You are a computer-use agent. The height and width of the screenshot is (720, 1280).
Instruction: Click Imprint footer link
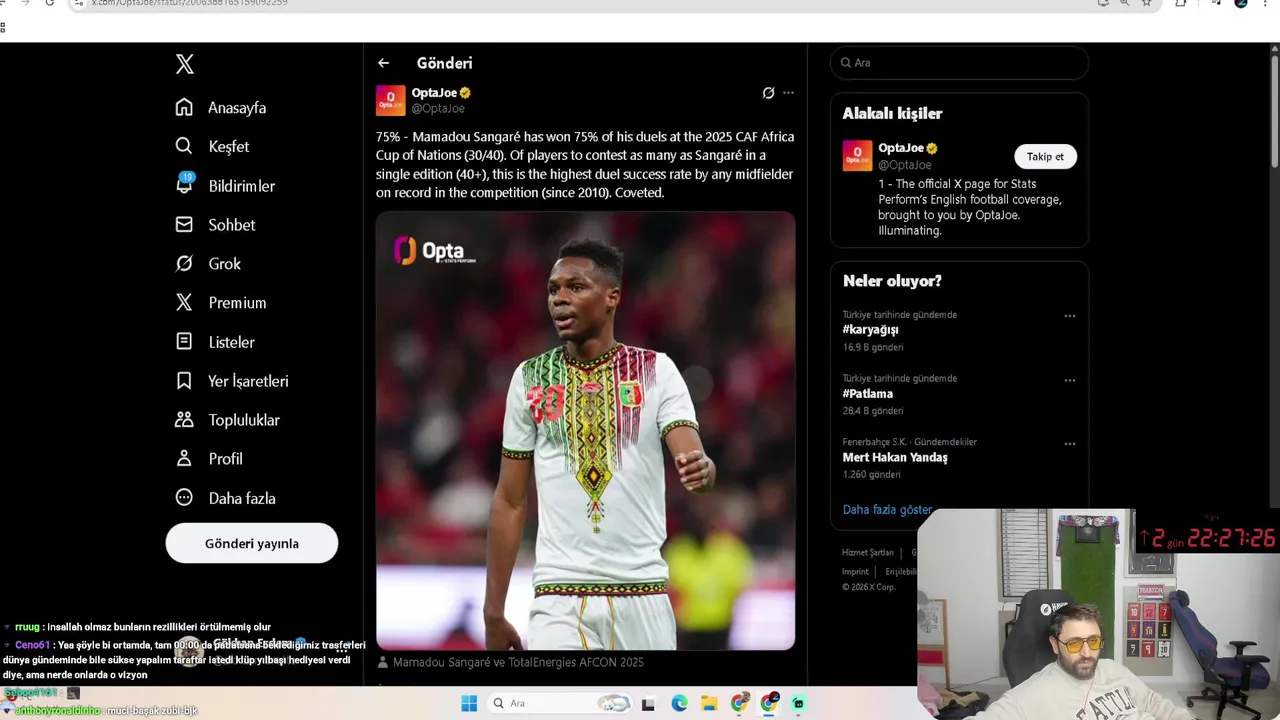click(x=855, y=571)
